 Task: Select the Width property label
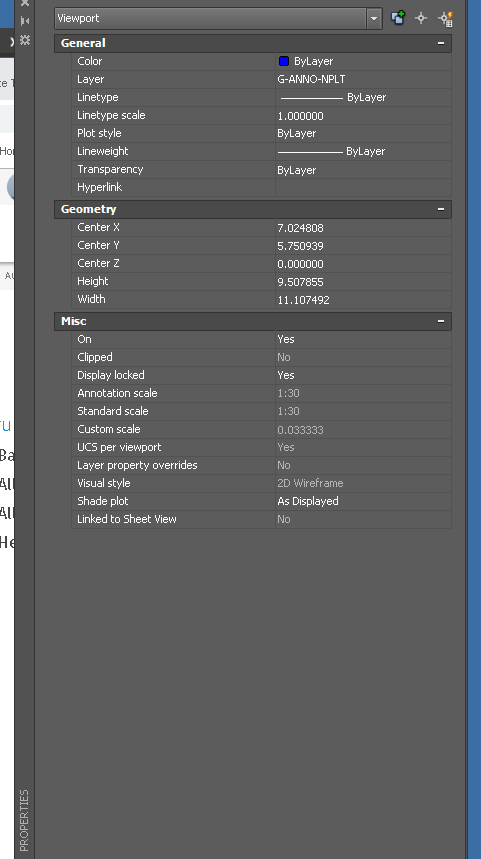pyautogui.click(x=91, y=299)
